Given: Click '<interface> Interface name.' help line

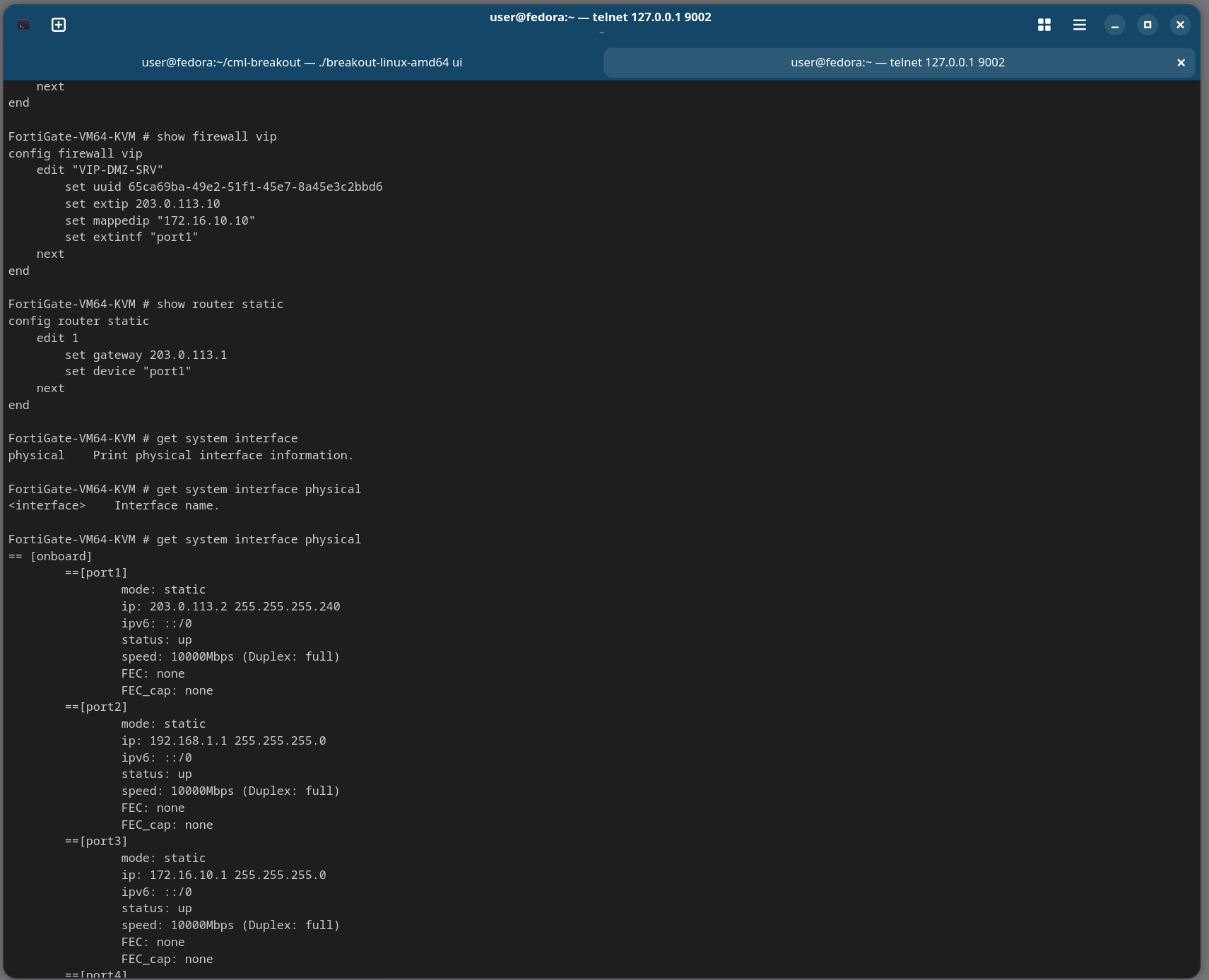Looking at the screenshot, I should point(114,505).
